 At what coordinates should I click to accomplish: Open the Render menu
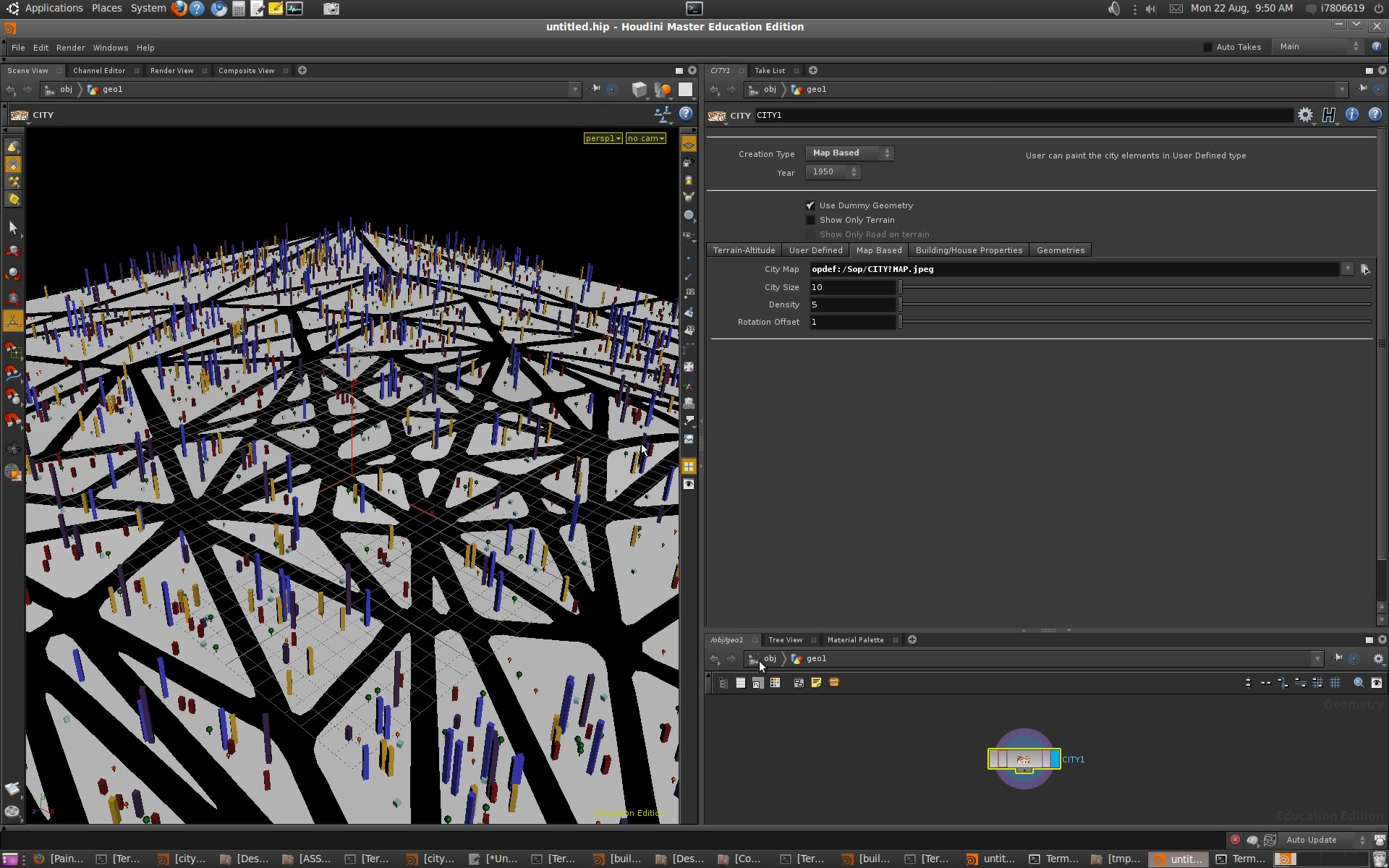pyautogui.click(x=71, y=48)
